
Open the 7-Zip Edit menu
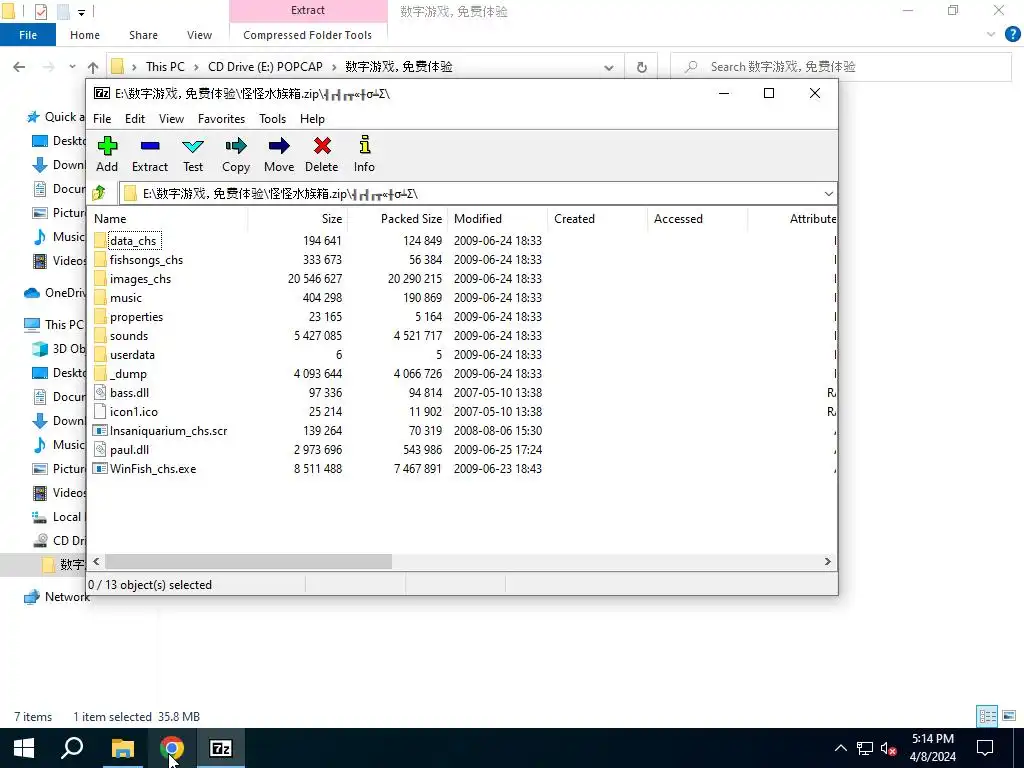coord(135,119)
